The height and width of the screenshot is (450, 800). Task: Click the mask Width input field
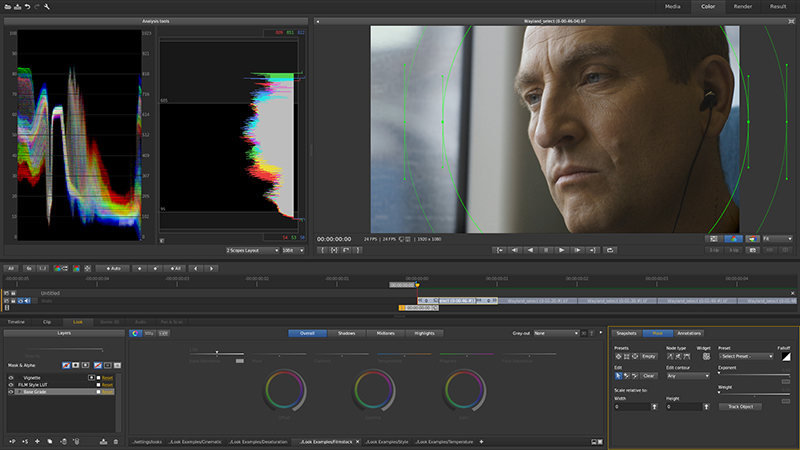632,407
